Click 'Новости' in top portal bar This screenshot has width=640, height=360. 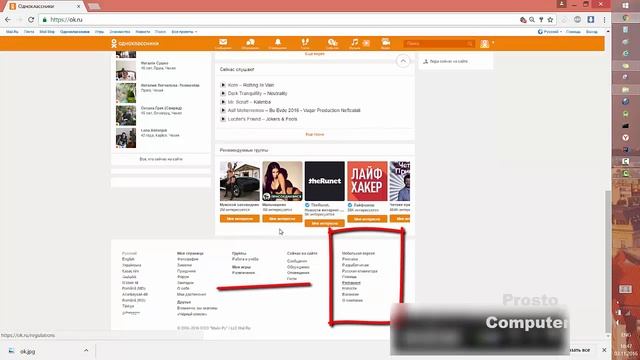coord(143,31)
